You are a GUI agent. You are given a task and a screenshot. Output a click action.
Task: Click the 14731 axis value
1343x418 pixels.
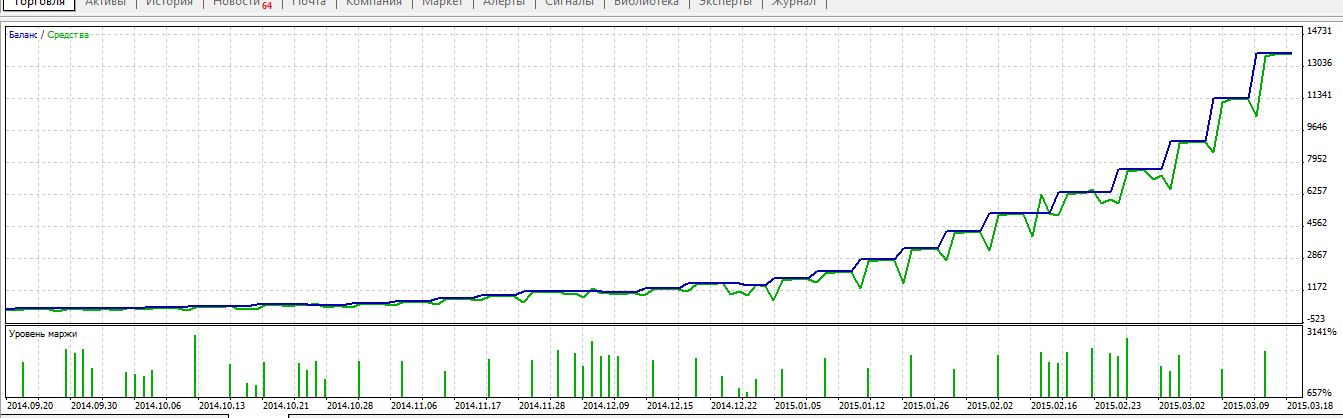[x=1320, y=31]
